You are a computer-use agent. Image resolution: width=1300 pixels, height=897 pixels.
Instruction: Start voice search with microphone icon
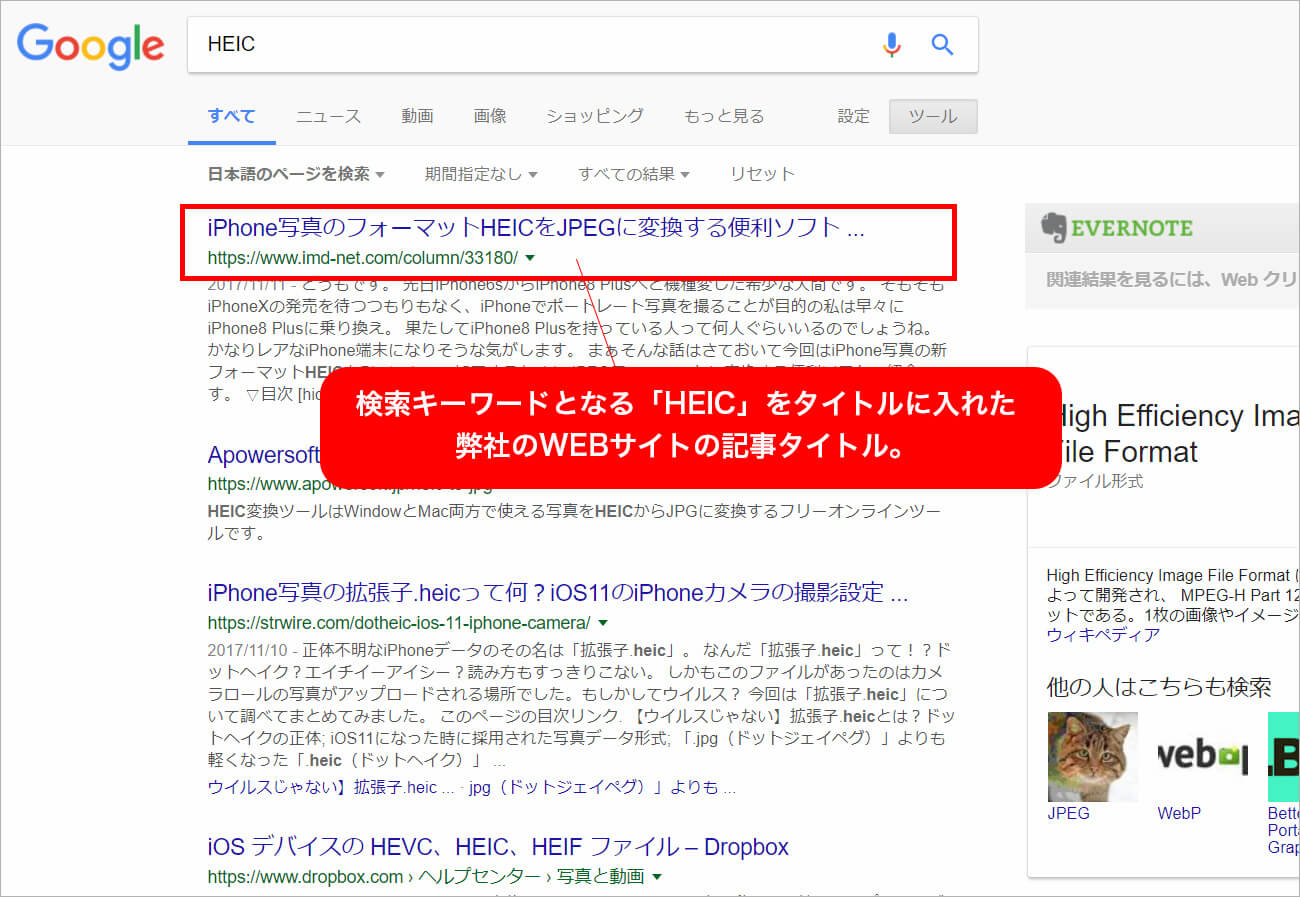pyautogui.click(x=892, y=44)
